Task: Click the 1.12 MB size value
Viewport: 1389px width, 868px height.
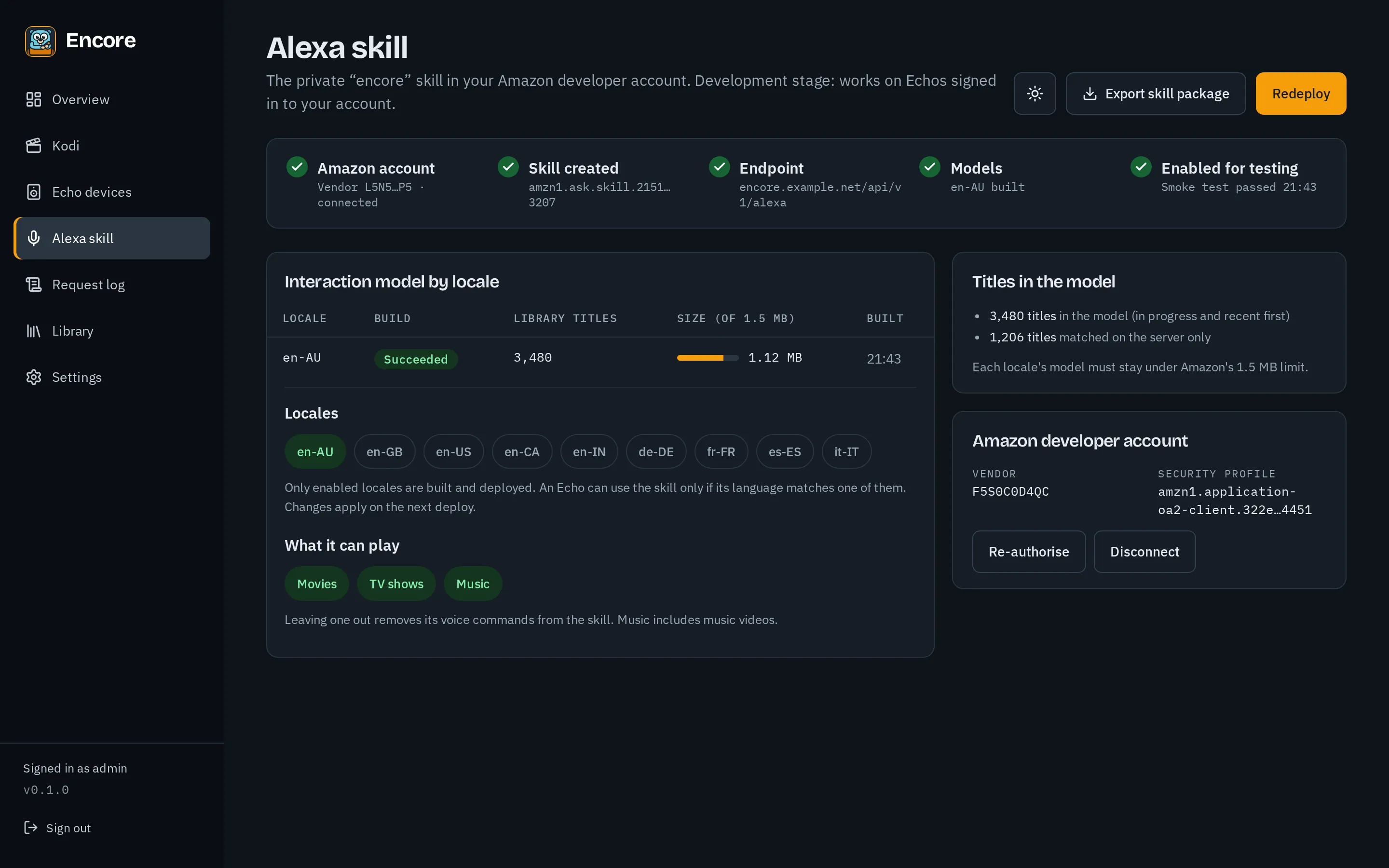Action: (775, 358)
